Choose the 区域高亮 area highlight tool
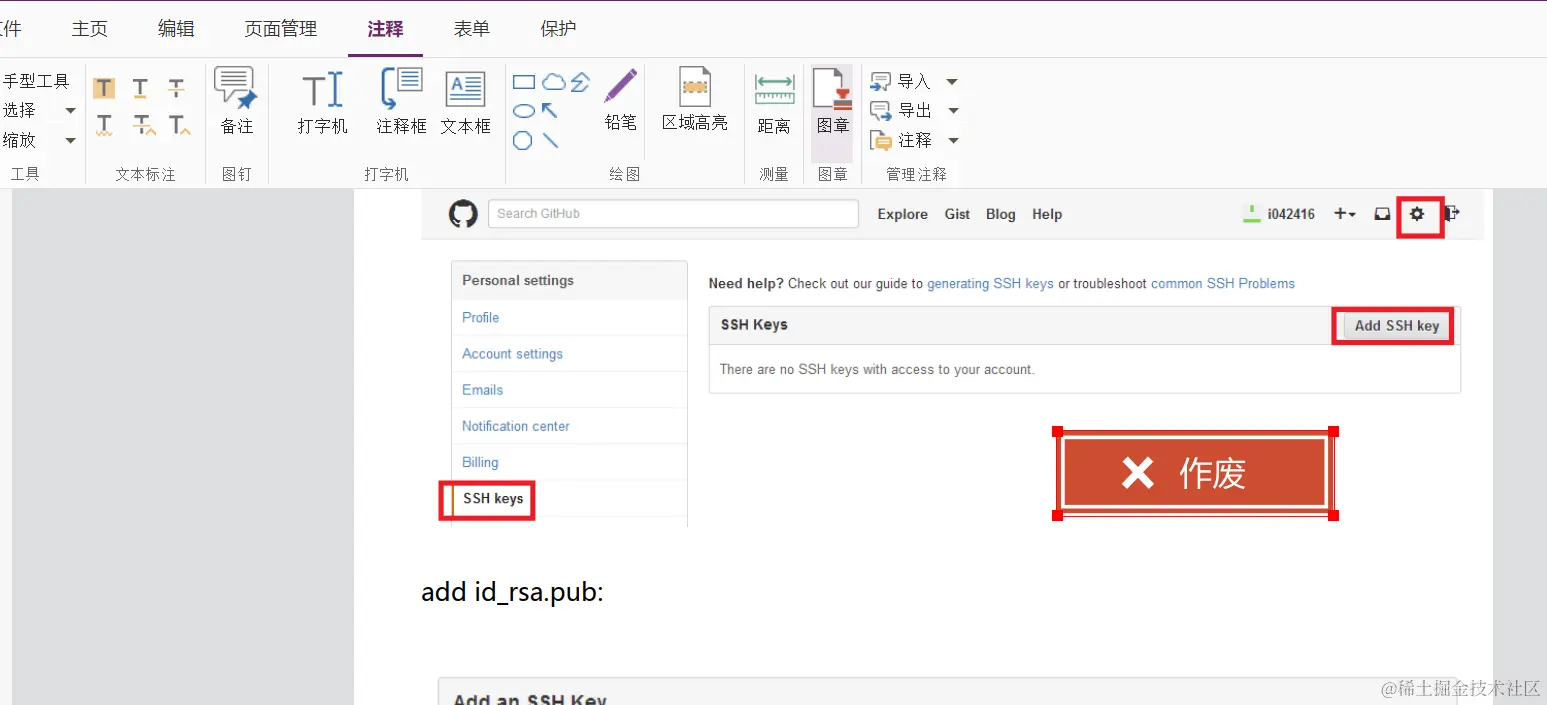This screenshot has height=705, width=1547. click(x=695, y=99)
